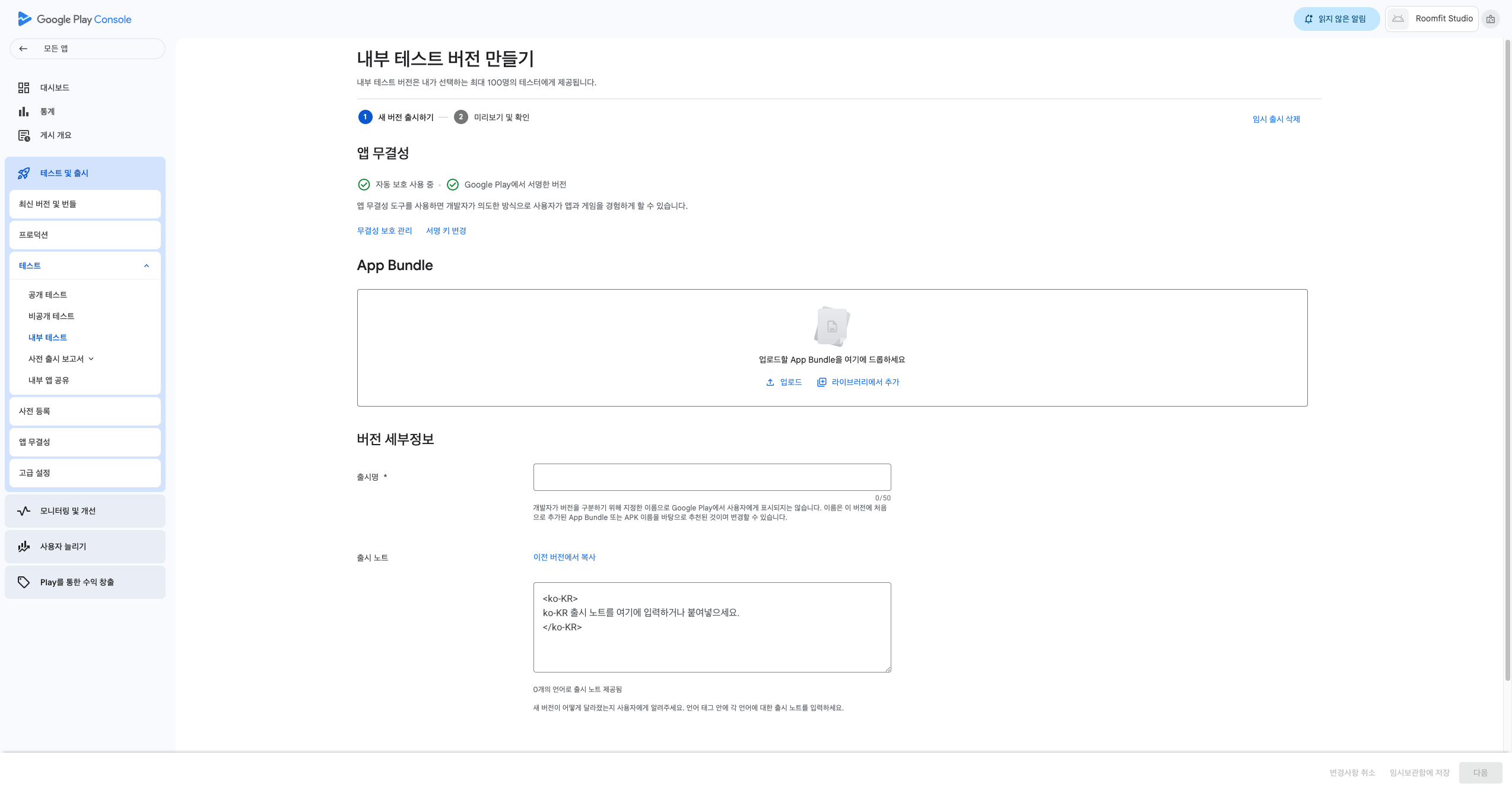The image size is (1512, 793).
Task: Click the 사용자 늘리기 growth icon
Action: [x=24, y=547]
